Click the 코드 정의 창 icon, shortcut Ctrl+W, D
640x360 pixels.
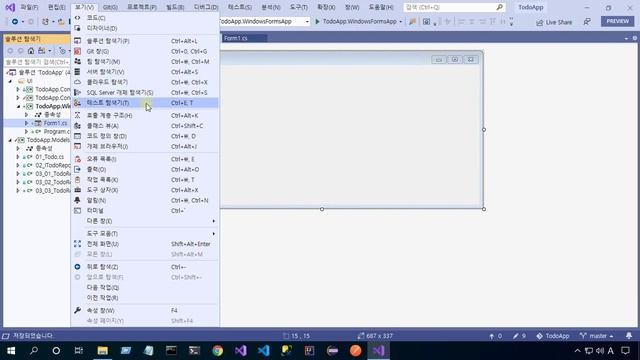(77, 136)
